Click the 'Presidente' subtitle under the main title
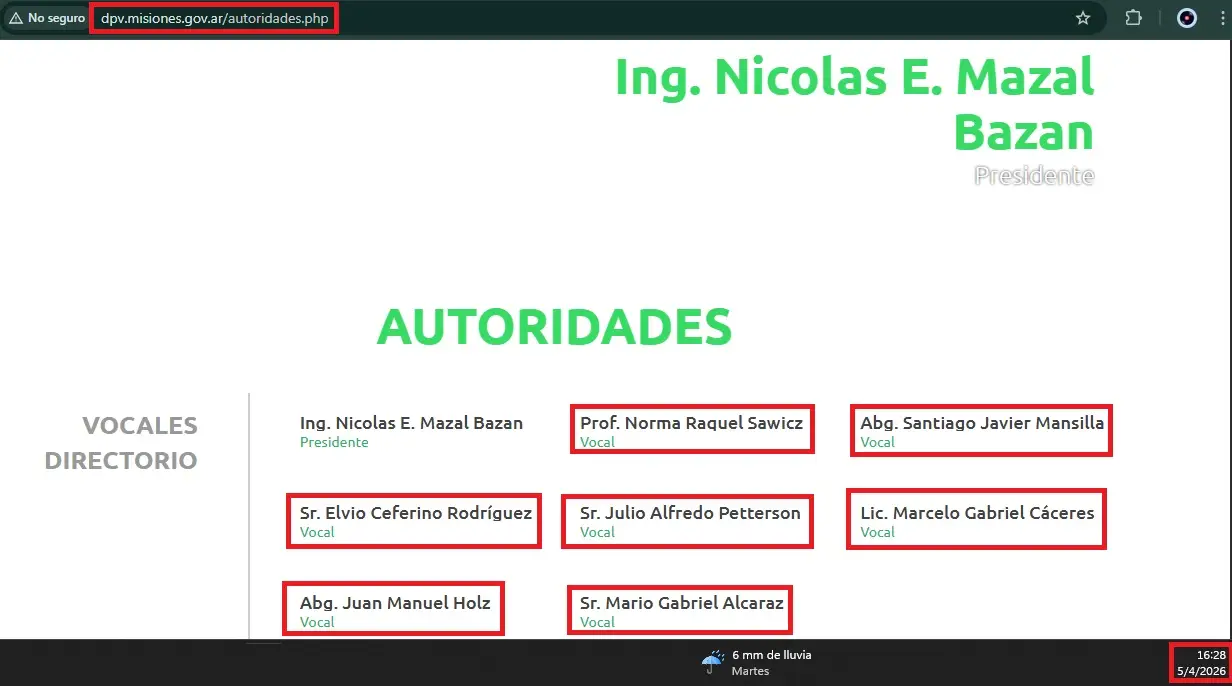1232x686 pixels. point(1034,176)
